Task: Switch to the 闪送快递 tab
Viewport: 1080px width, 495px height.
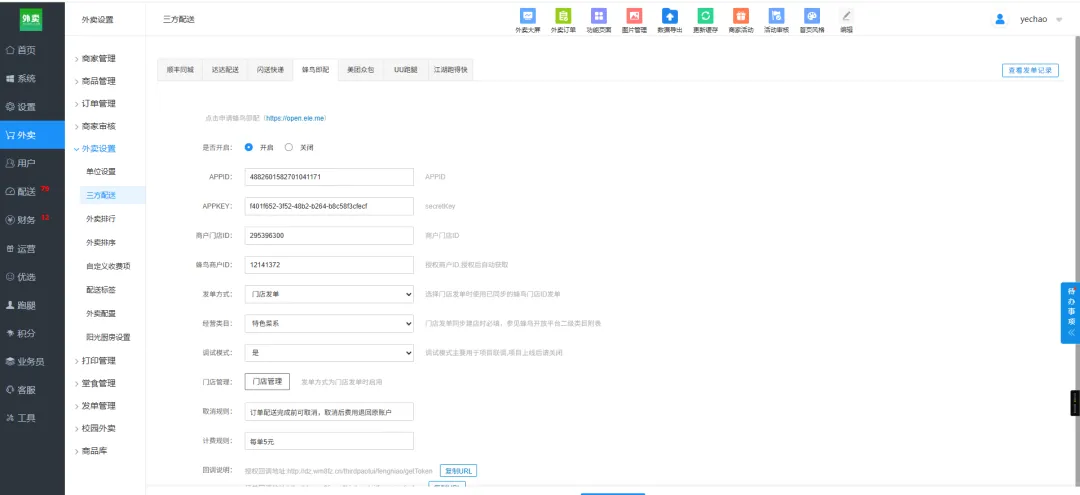Action: (270, 70)
